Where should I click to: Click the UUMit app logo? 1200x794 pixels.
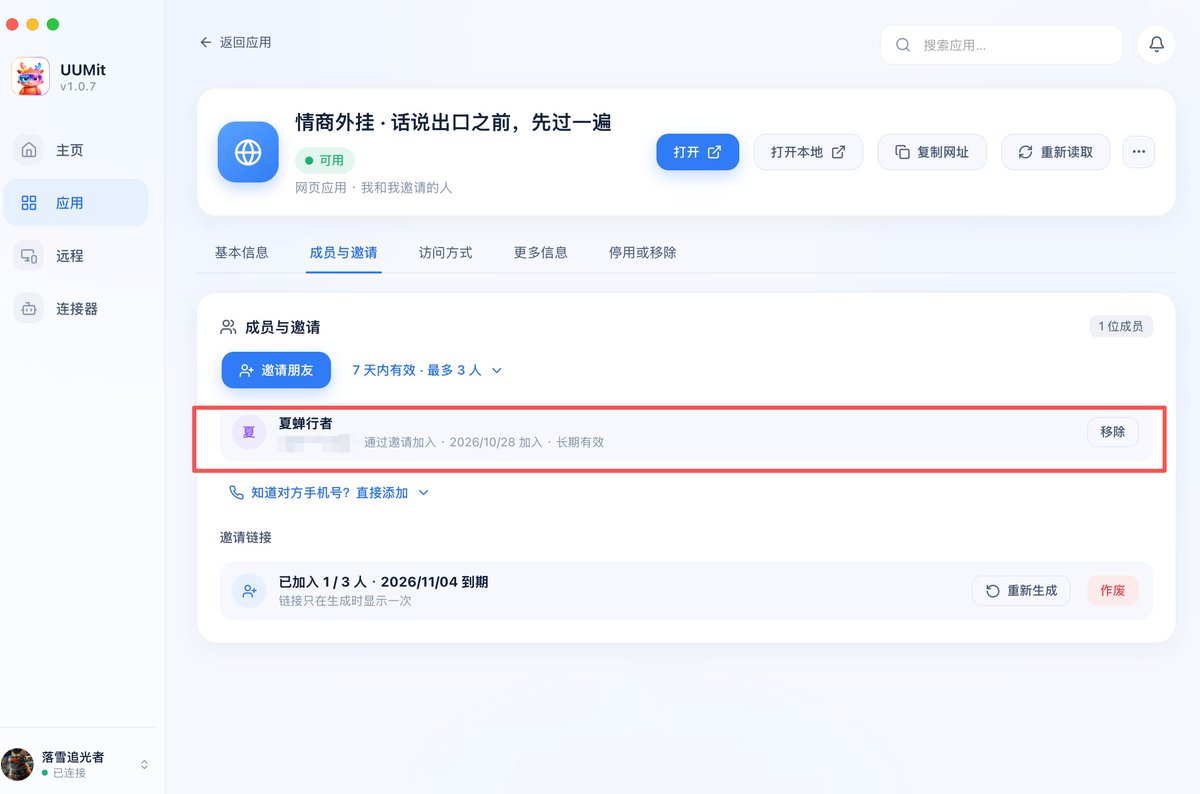30,77
